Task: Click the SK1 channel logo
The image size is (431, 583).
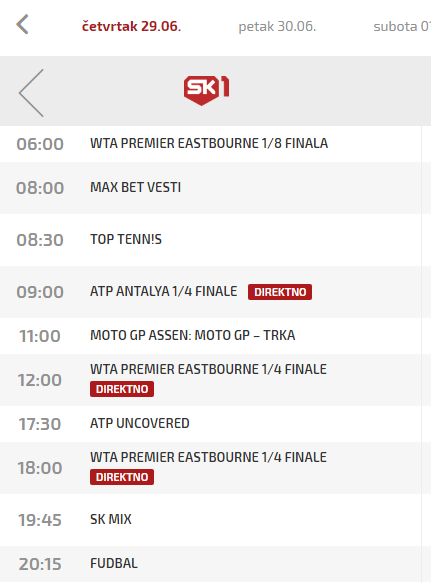Action: [x=206, y=90]
